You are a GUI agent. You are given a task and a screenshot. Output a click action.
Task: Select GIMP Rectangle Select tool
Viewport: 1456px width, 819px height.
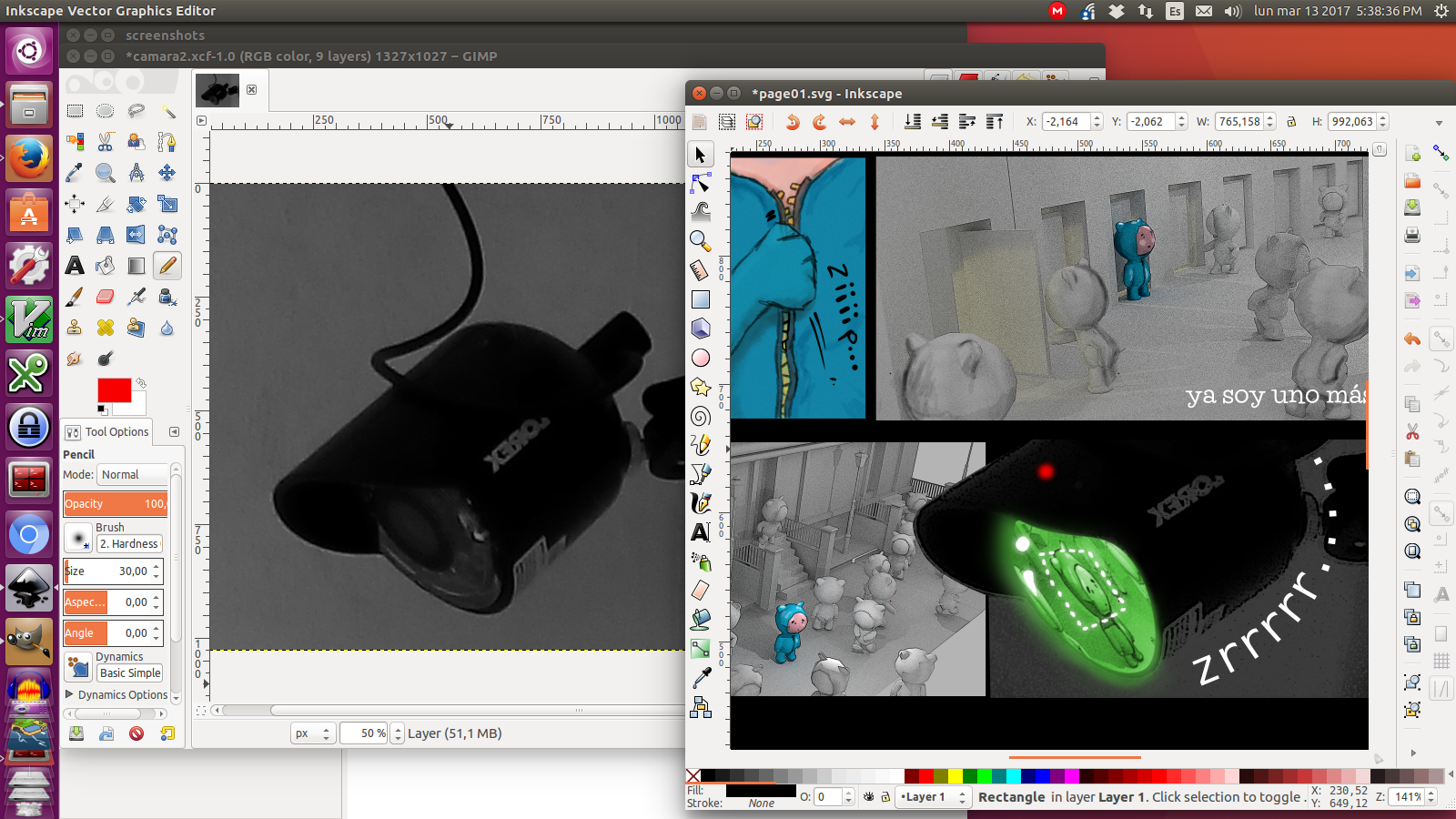pyautogui.click(x=75, y=111)
